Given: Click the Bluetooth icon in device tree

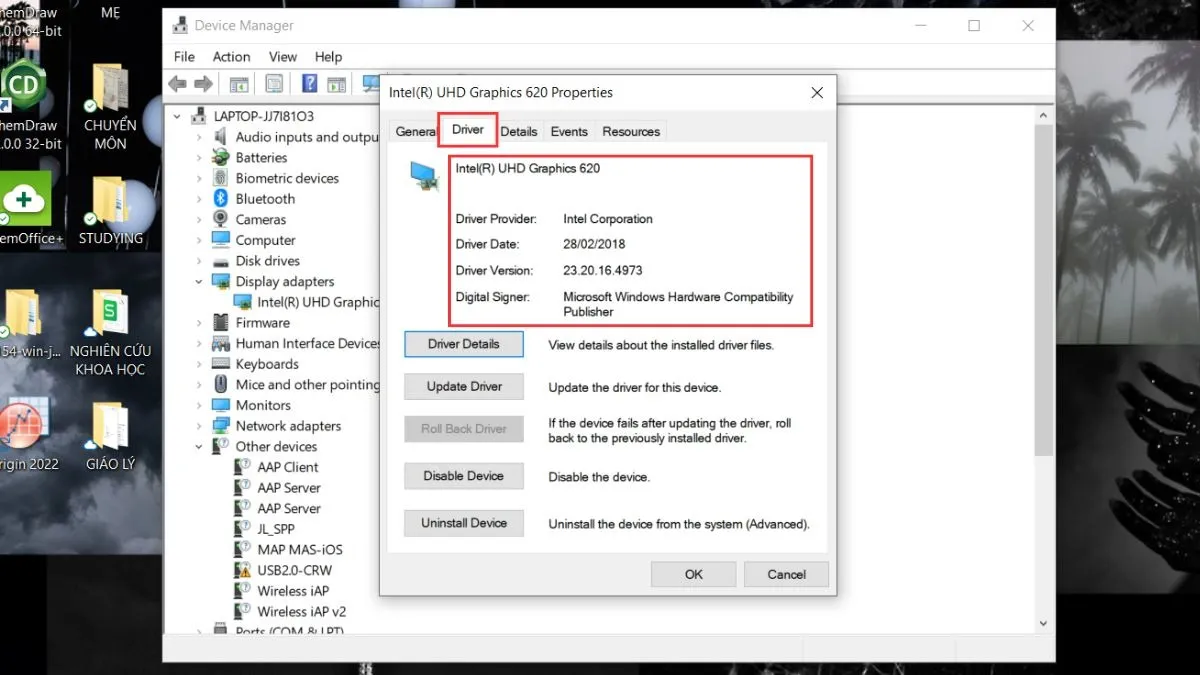Looking at the screenshot, I should pyautogui.click(x=221, y=199).
